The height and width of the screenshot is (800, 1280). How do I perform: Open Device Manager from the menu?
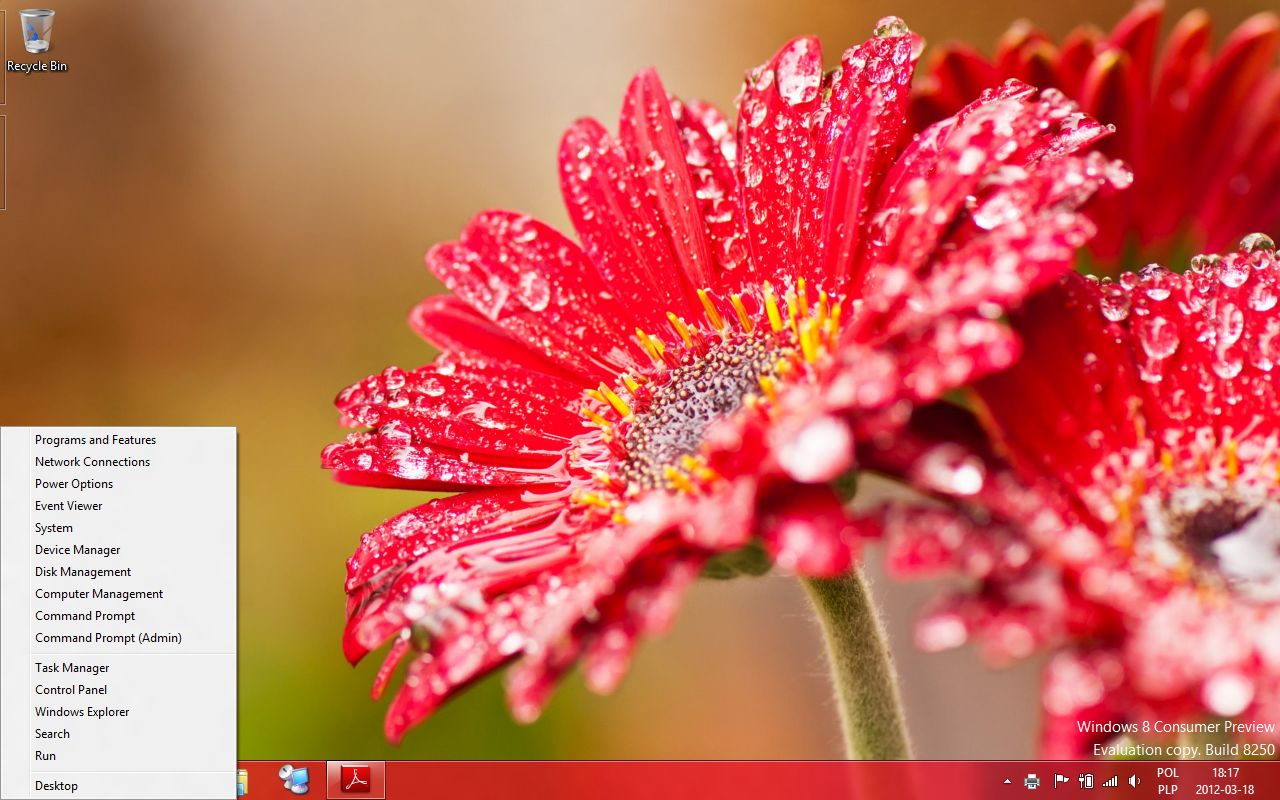point(119,550)
